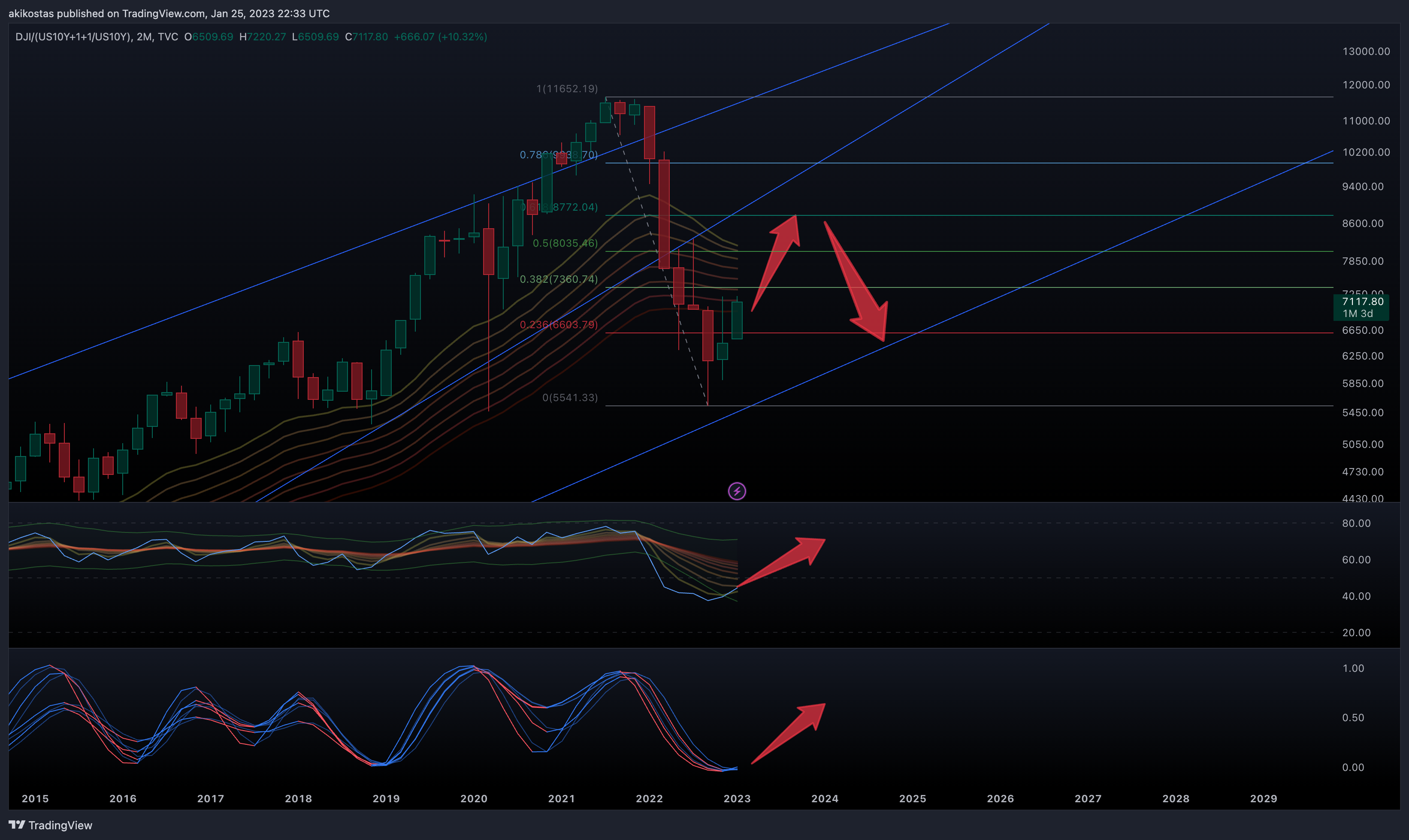The width and height of the screenshot is (1409, 840).
Task: Click the 2023 time axis label
Action: click(x=737, y=799)
